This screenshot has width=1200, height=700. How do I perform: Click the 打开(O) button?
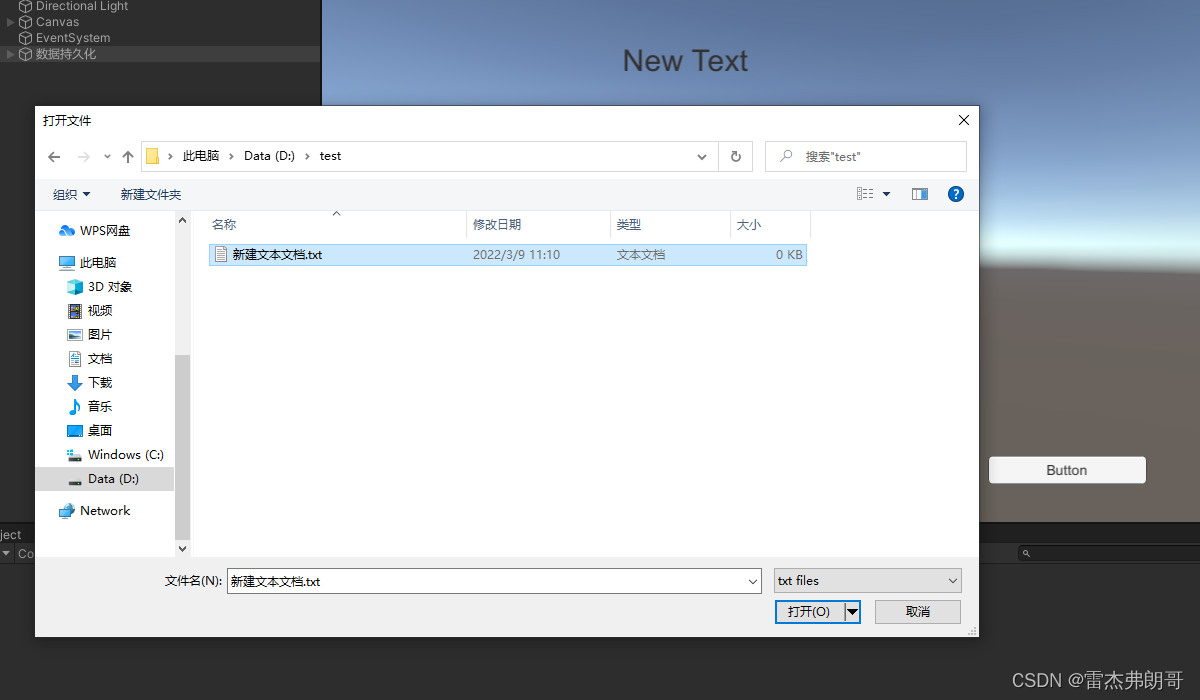coord(810,611)
